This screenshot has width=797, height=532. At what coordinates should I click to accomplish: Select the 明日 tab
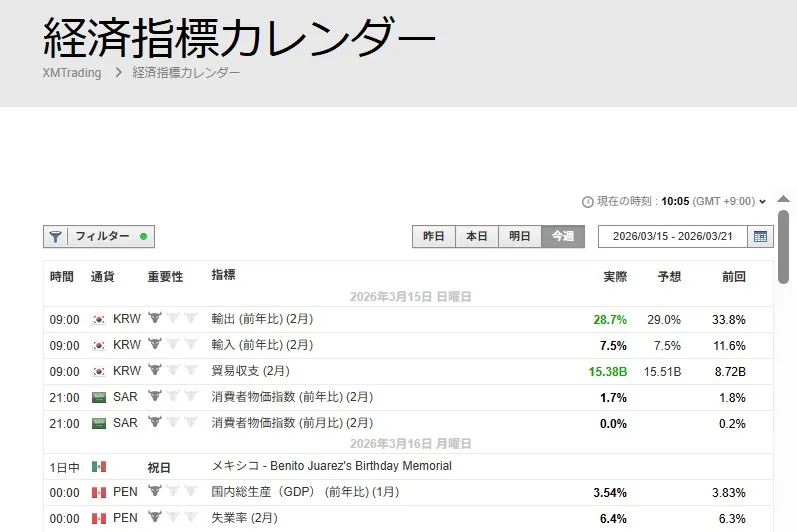click(519, 237)
